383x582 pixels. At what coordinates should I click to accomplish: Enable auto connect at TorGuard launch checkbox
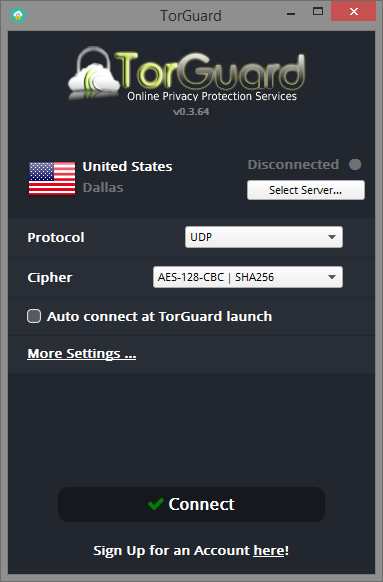(34, 316)
